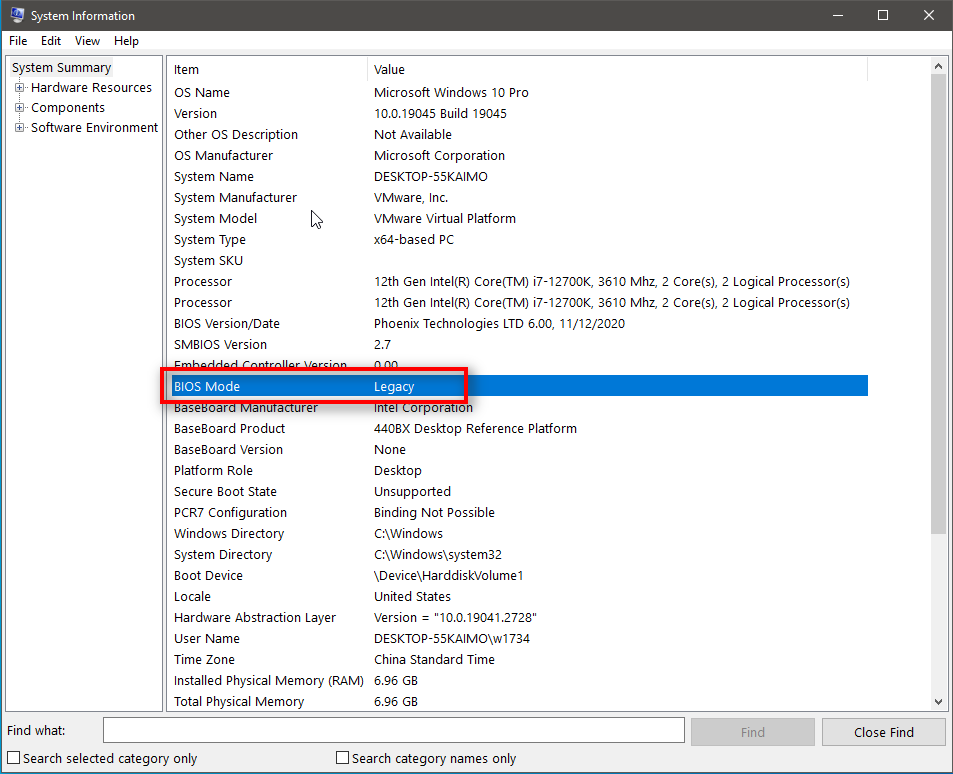Viewport: 953px width, 774px height.
Task: Click the scroll up arrow of the list
Action: 938,66
